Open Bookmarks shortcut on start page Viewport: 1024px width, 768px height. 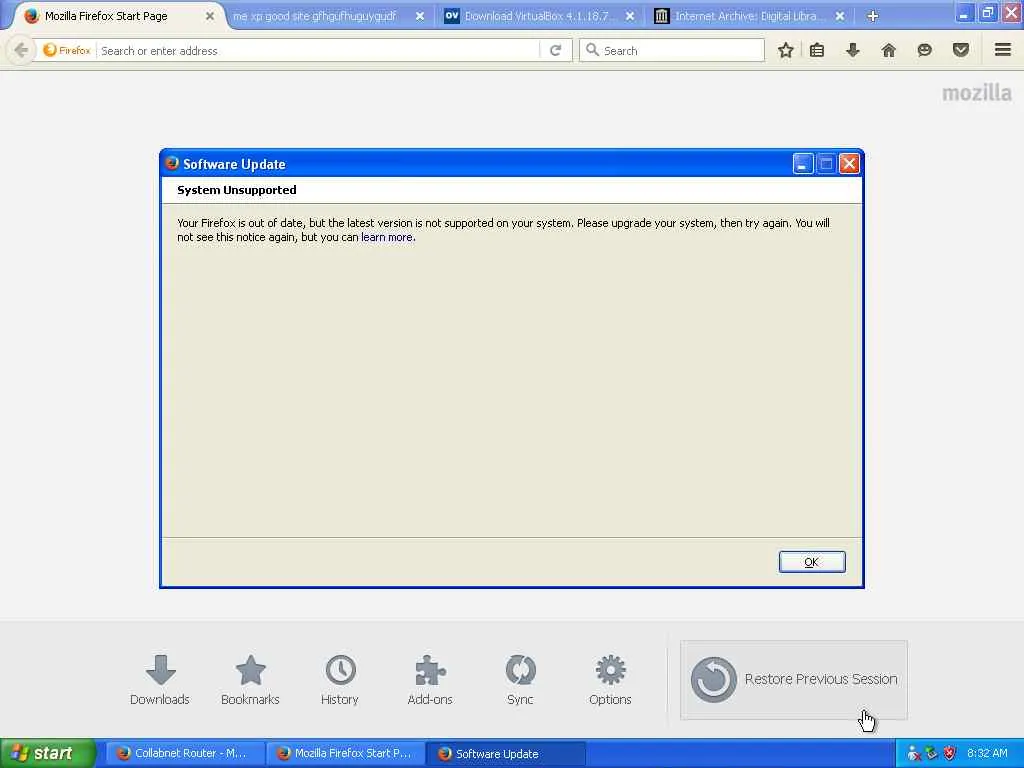tap(250, 680)
